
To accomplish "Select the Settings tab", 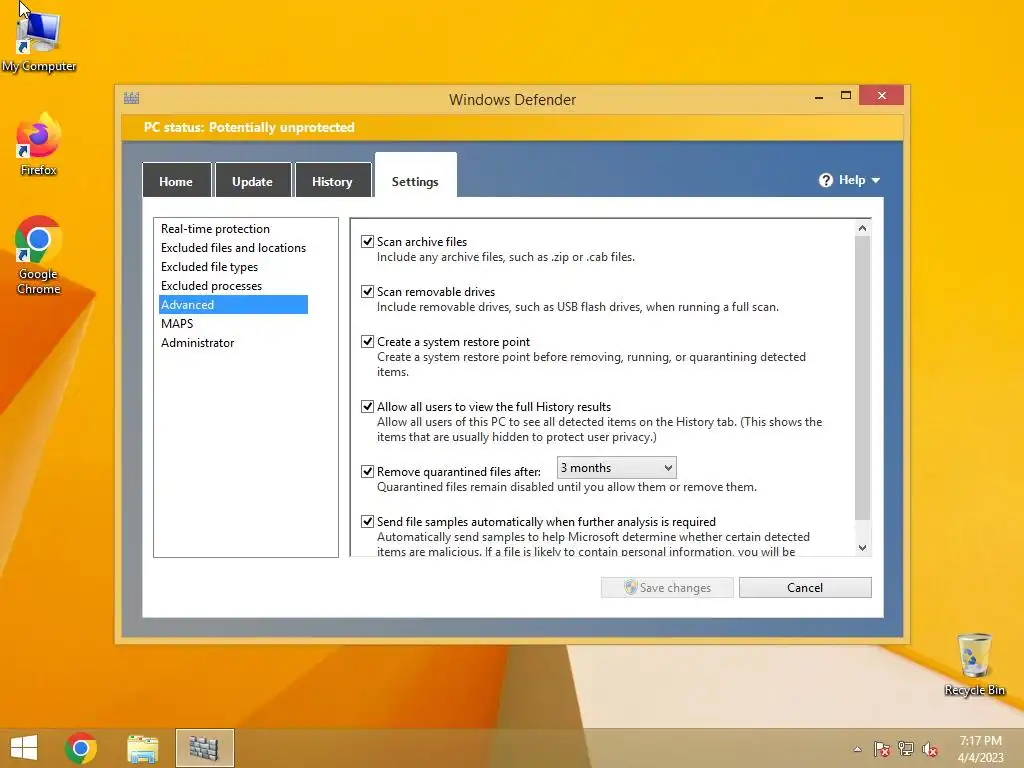I will tap(415, 176).
